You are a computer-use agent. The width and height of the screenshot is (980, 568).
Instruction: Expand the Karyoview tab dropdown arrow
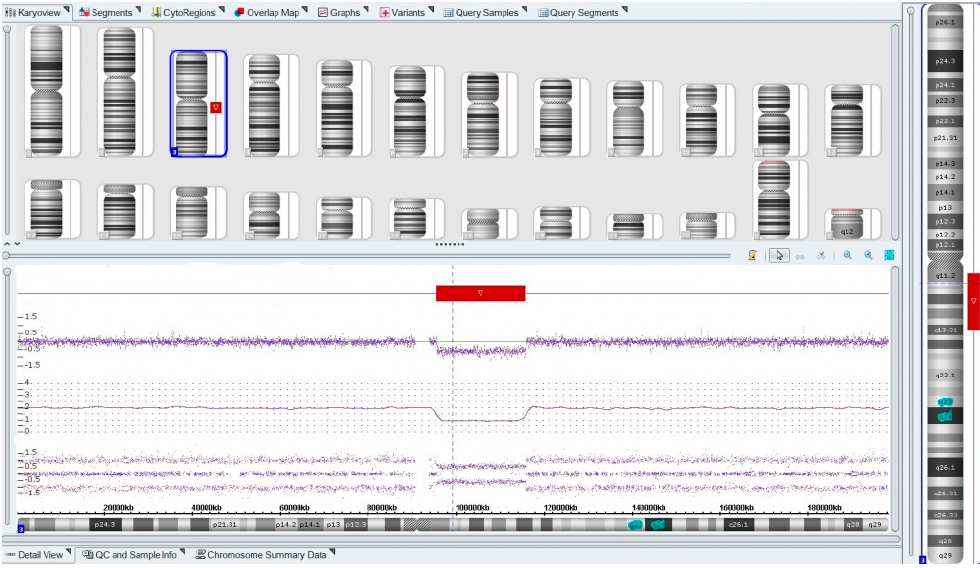67,10
